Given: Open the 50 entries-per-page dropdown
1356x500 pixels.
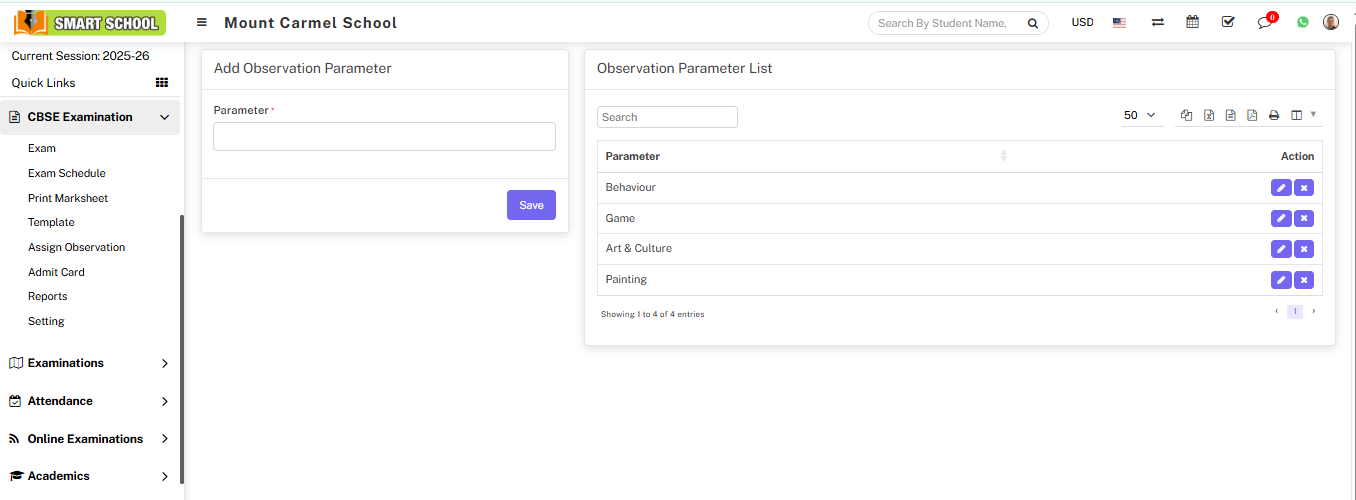Looking at the screenshot, I should click(x=1139, y=116).
